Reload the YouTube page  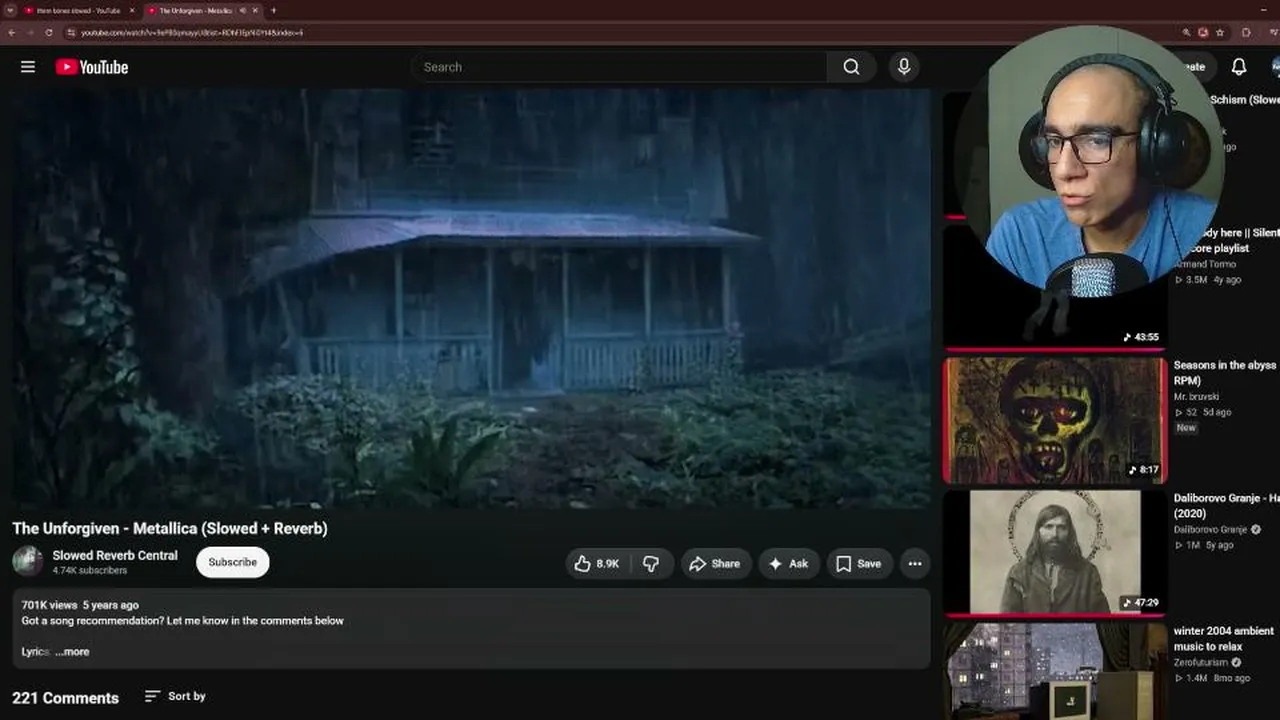click(x=49, y=32)
